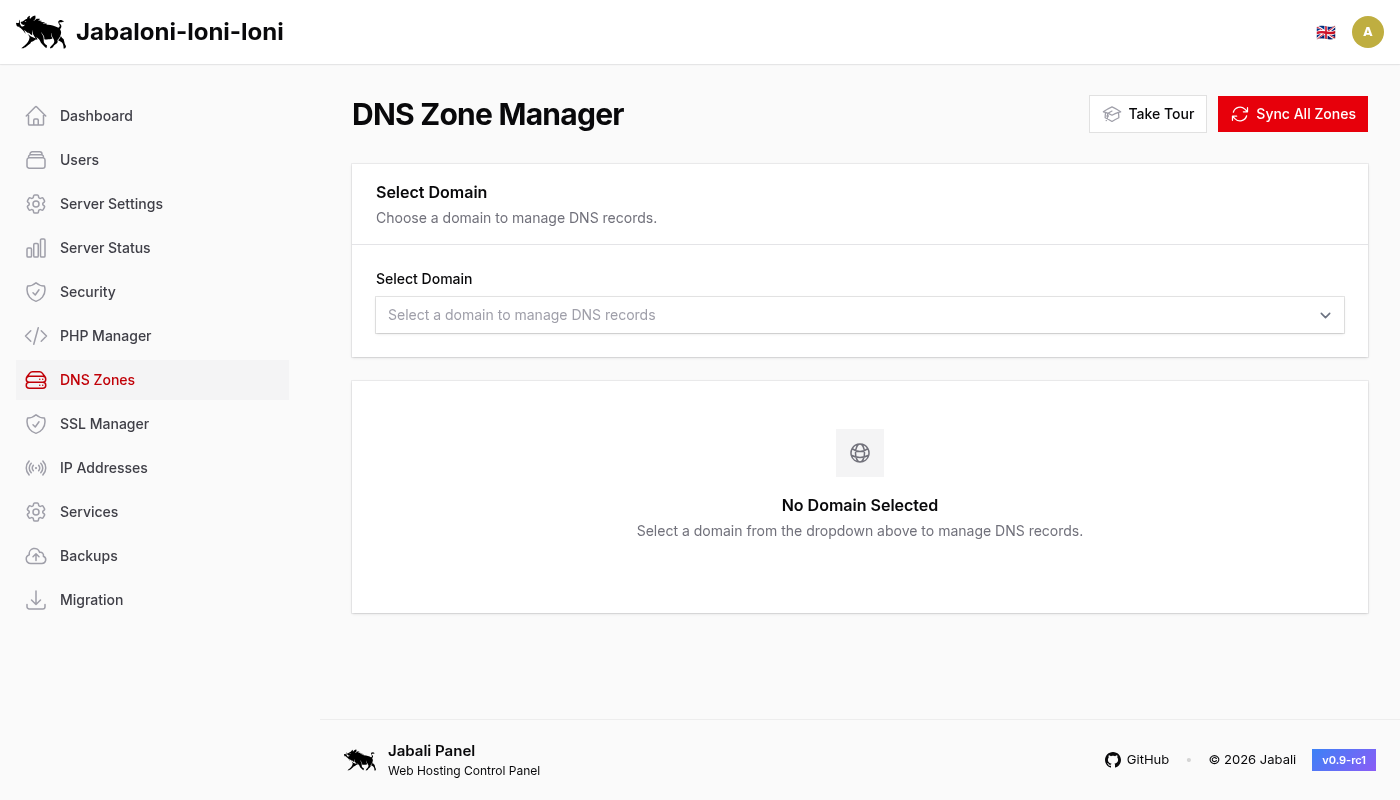Screen dimensions: 1400x800
Task: Click the GitHub icon in the footer
Action: [x=1113, y=760]
